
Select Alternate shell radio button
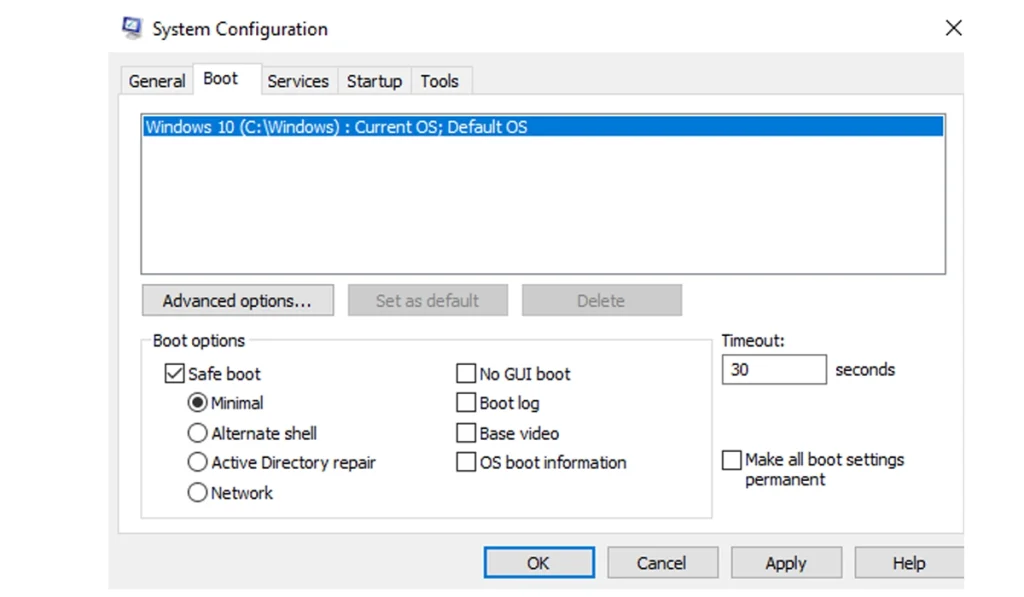pos(198,433)
